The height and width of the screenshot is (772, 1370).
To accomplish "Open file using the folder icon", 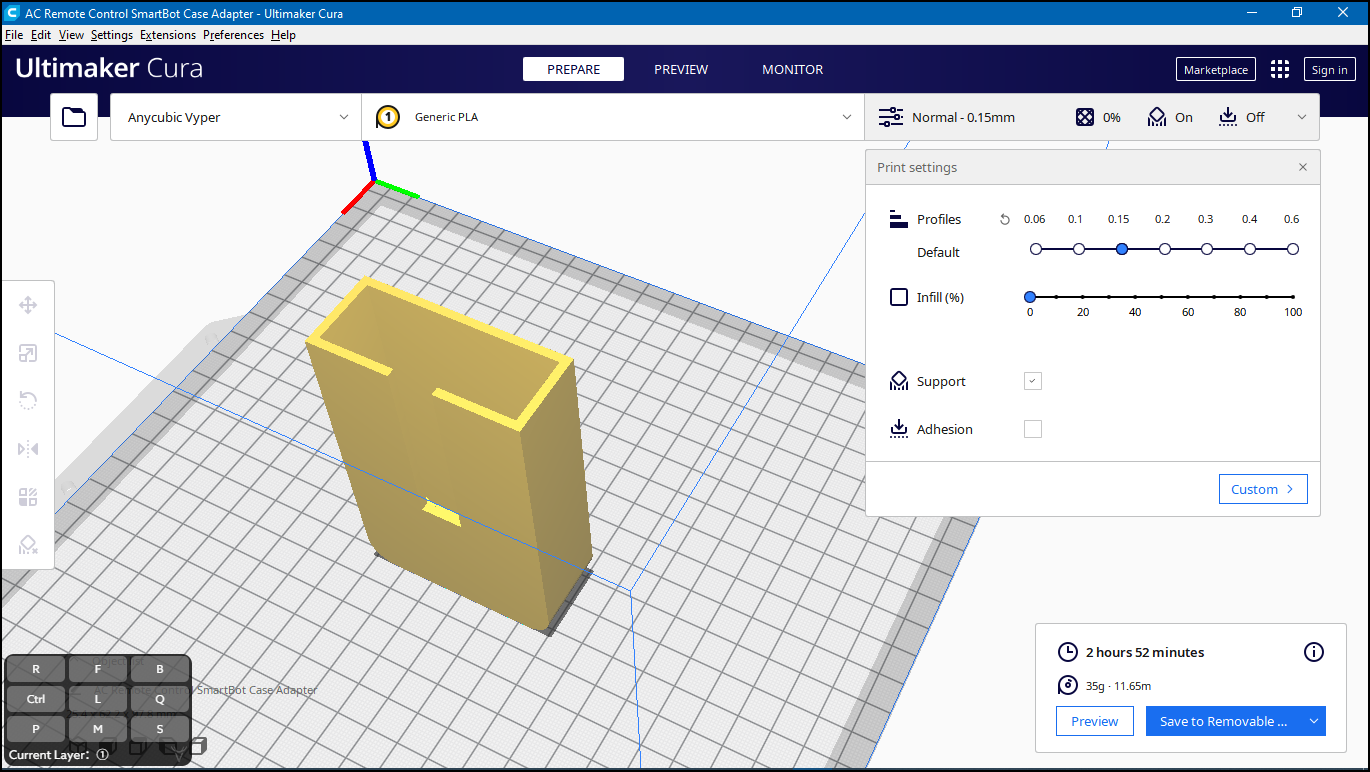I will [x=74, y=117].
